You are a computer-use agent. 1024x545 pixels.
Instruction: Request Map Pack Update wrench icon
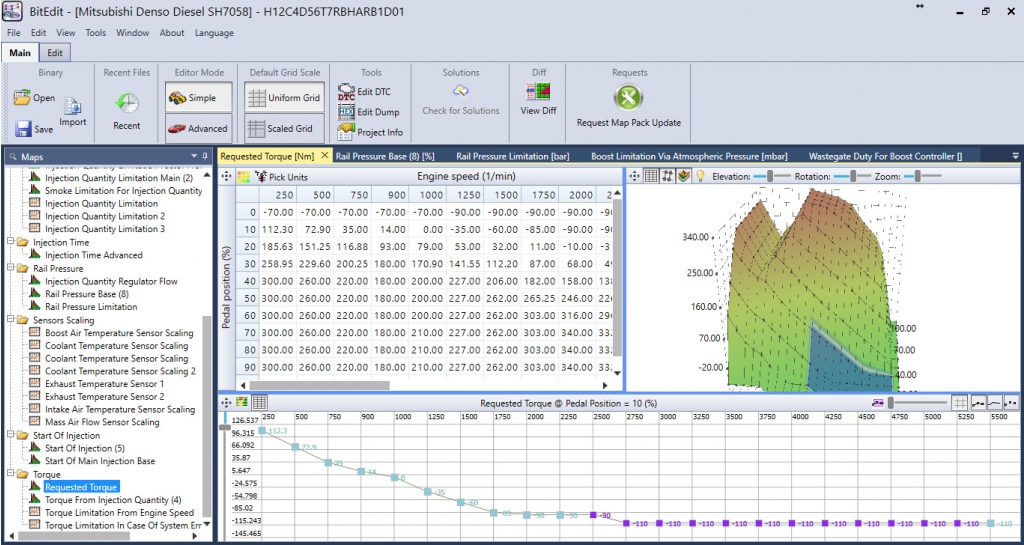point(628,98)
